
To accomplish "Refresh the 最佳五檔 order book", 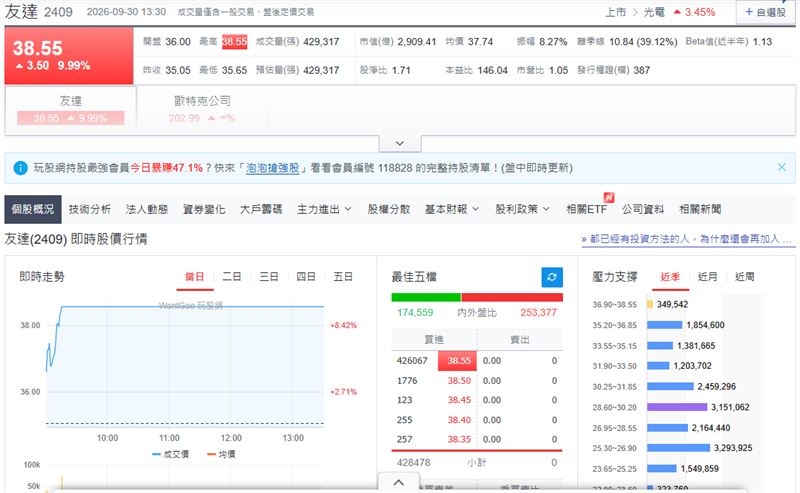I will click(552, 277).
